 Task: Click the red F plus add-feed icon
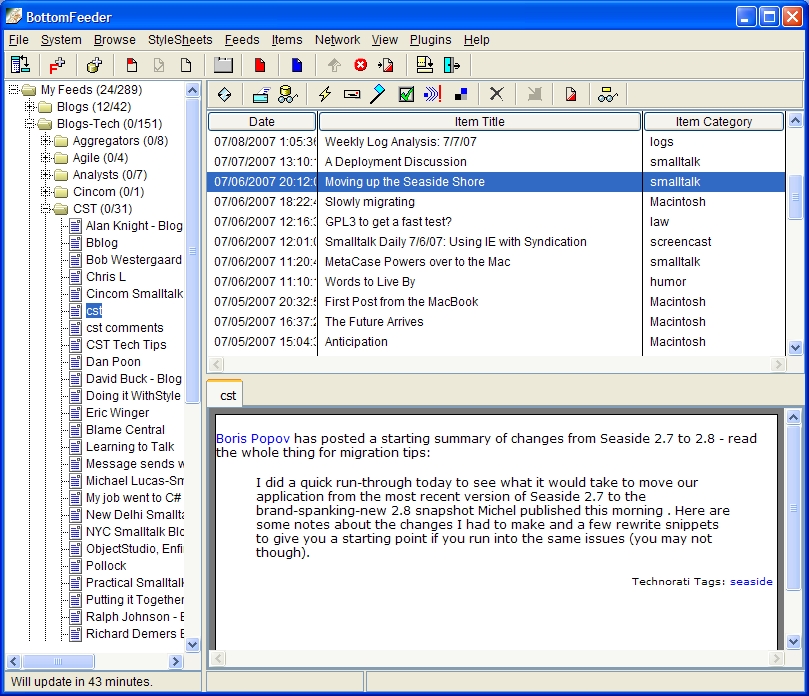(x=57, y=65)
